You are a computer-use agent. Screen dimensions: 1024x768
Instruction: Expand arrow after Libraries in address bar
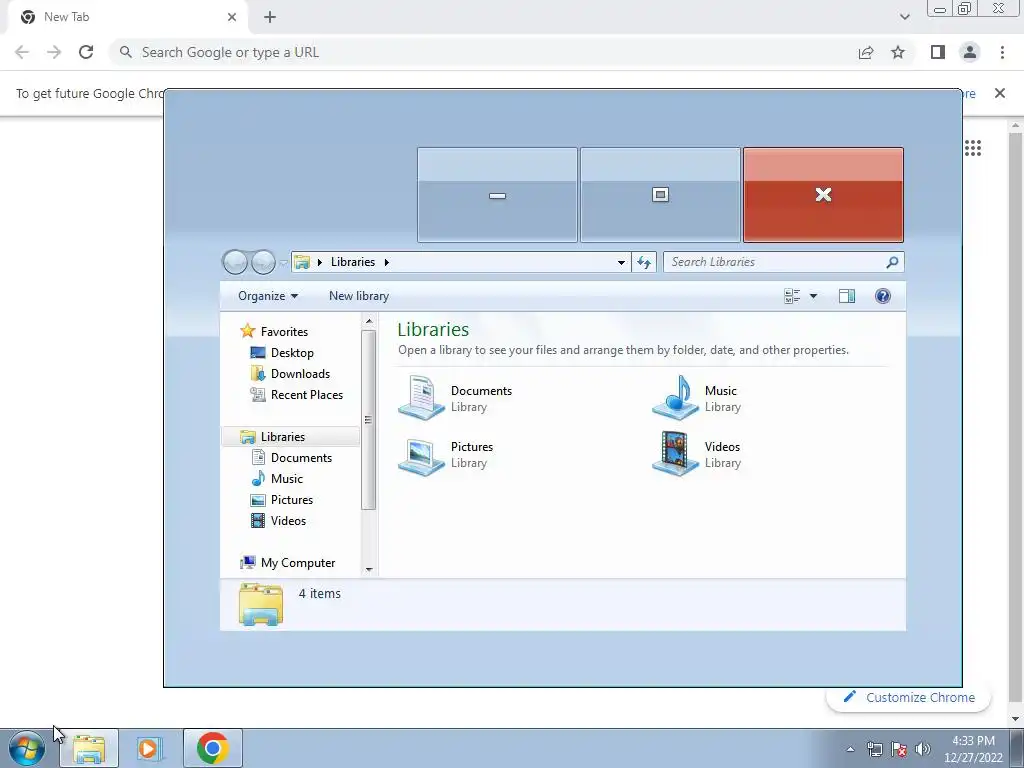pyautogui.click(x=387, y=262)
